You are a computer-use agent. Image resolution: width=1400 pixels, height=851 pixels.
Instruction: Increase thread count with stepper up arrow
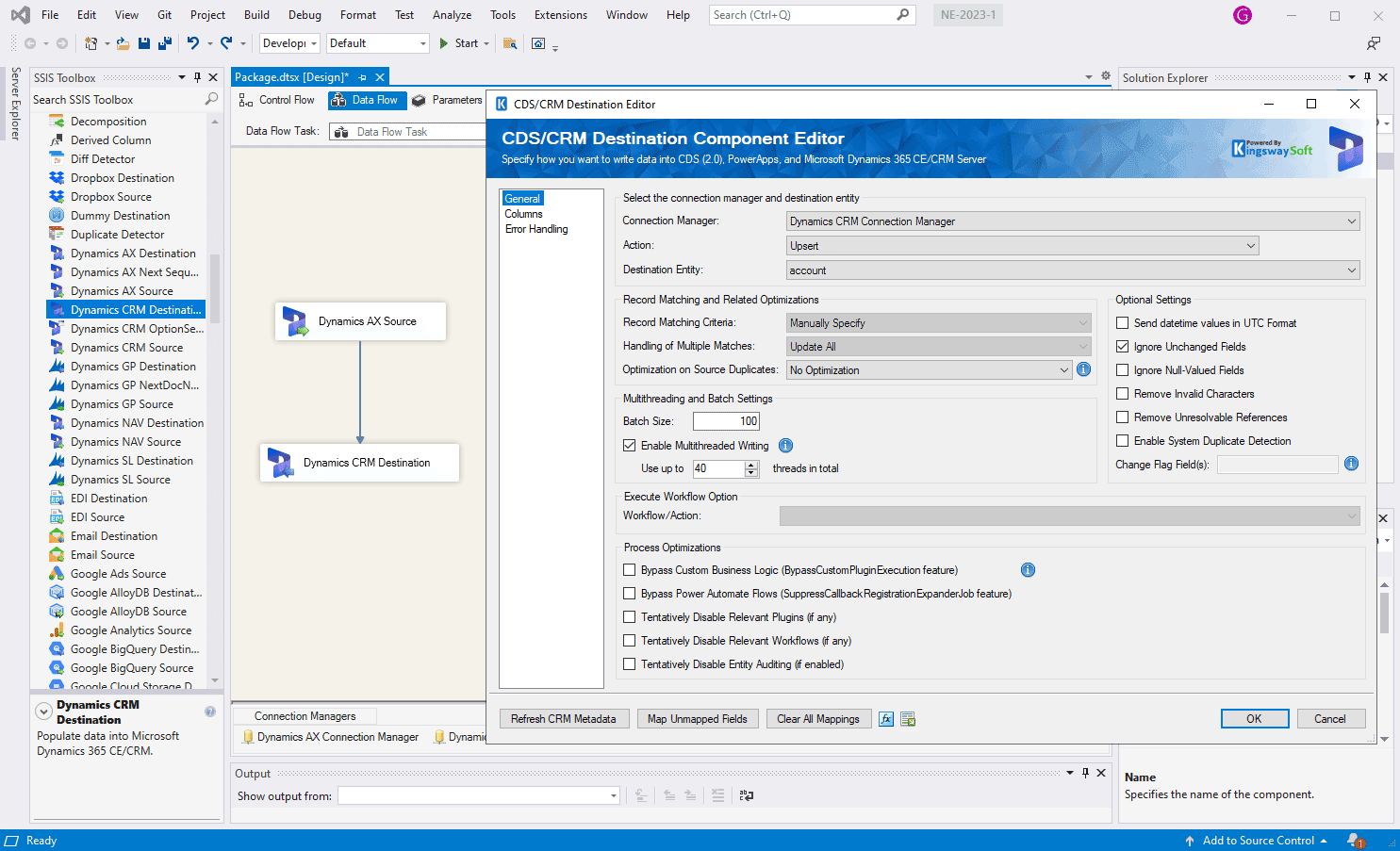[x=751, y=465]
